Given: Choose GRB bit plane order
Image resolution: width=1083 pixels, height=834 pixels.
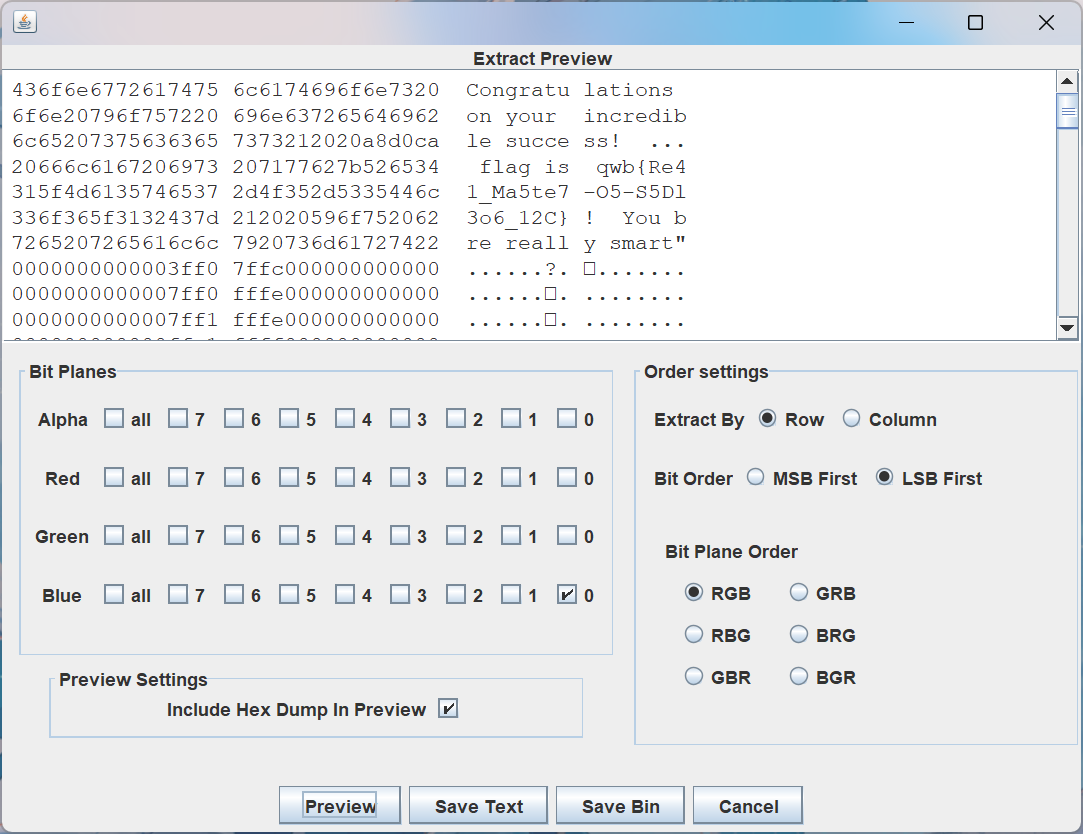Looking at the screenshot, I should click(799, 593).
